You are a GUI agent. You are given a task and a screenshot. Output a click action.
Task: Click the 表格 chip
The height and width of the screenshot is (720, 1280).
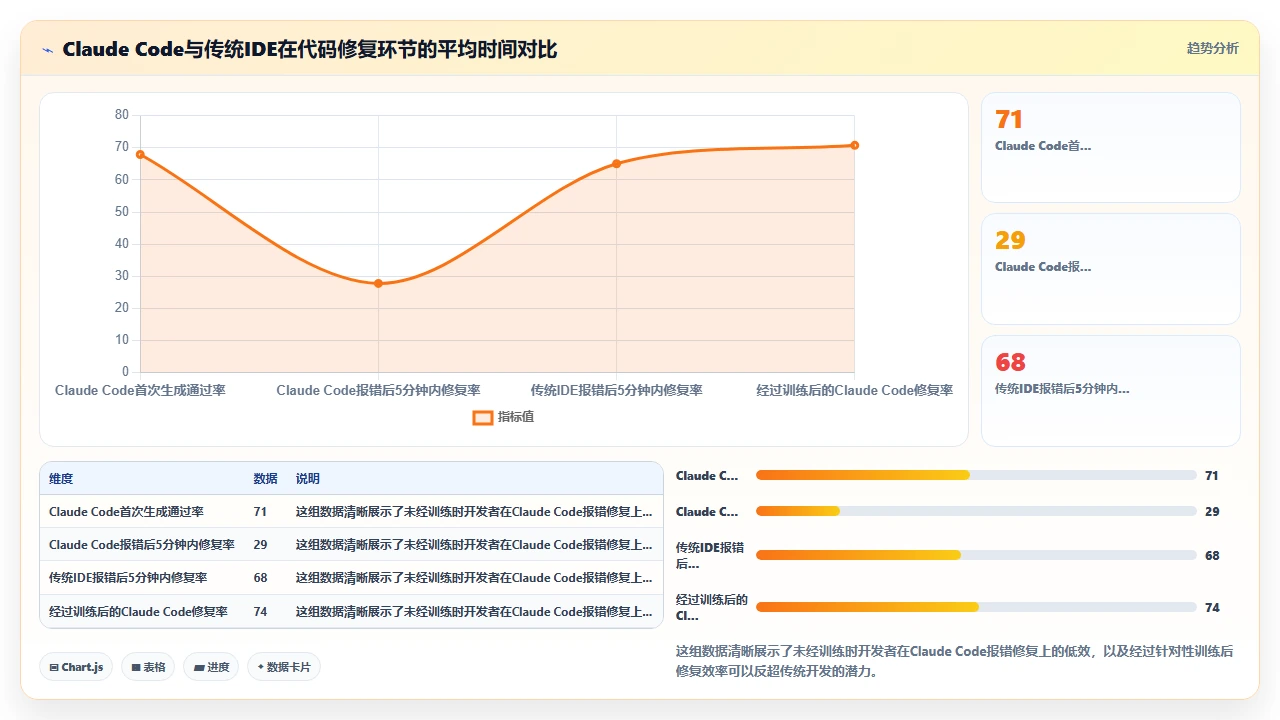(x=148, y=667)
